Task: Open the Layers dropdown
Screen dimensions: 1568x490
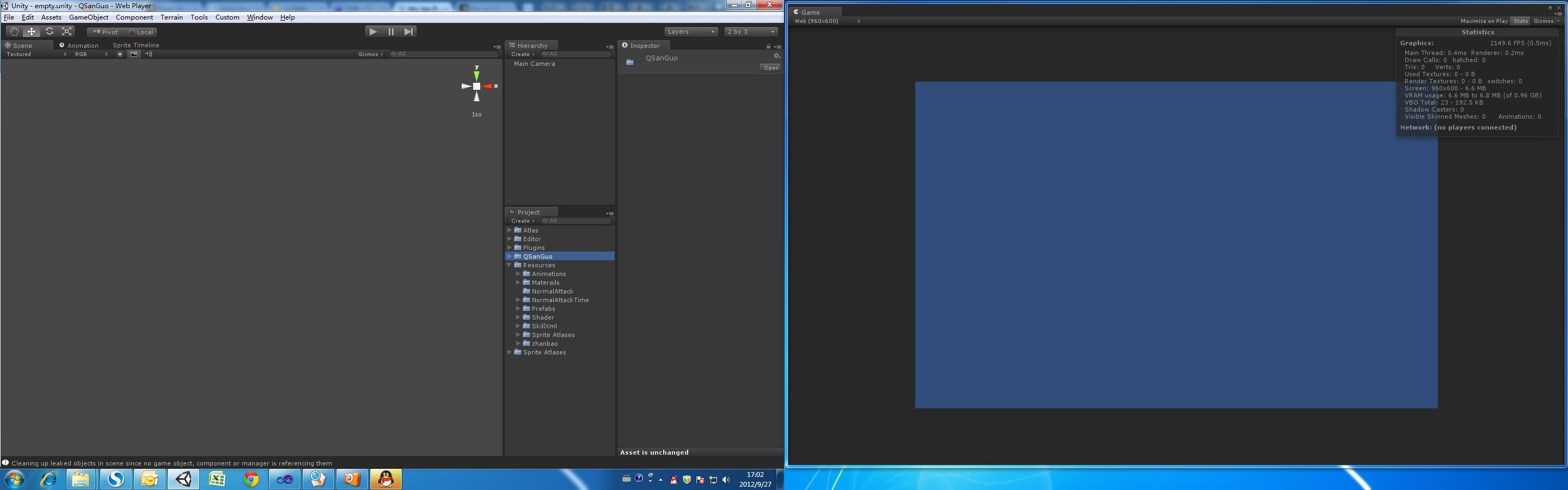Action: coord(691,32)
